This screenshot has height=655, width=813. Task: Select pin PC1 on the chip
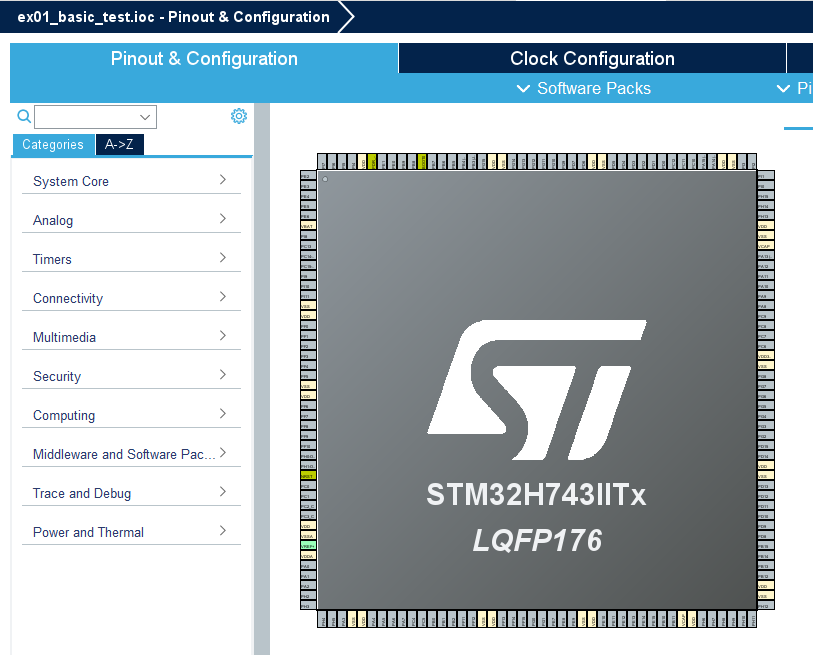pyautogui.click(x=308, y=496)
